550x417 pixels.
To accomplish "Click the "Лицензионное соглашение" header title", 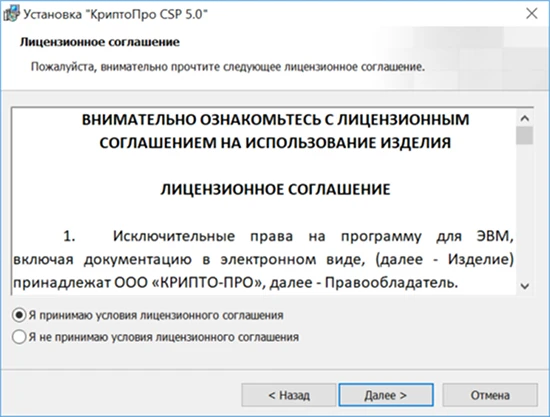I will pyautogui.click(x=100, y=42).
